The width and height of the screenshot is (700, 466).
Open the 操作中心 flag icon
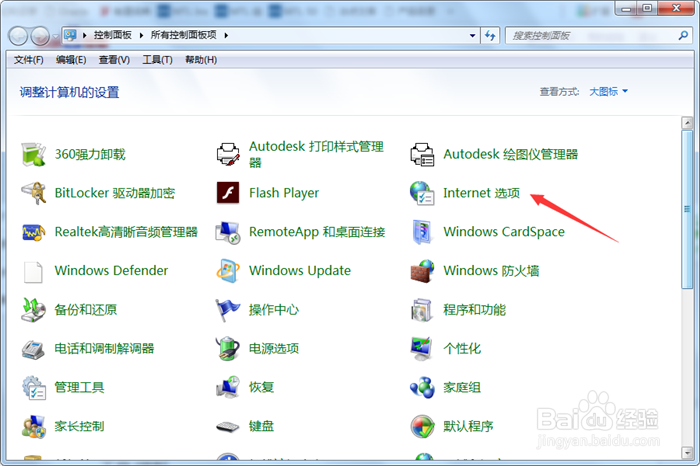point(228,310)
